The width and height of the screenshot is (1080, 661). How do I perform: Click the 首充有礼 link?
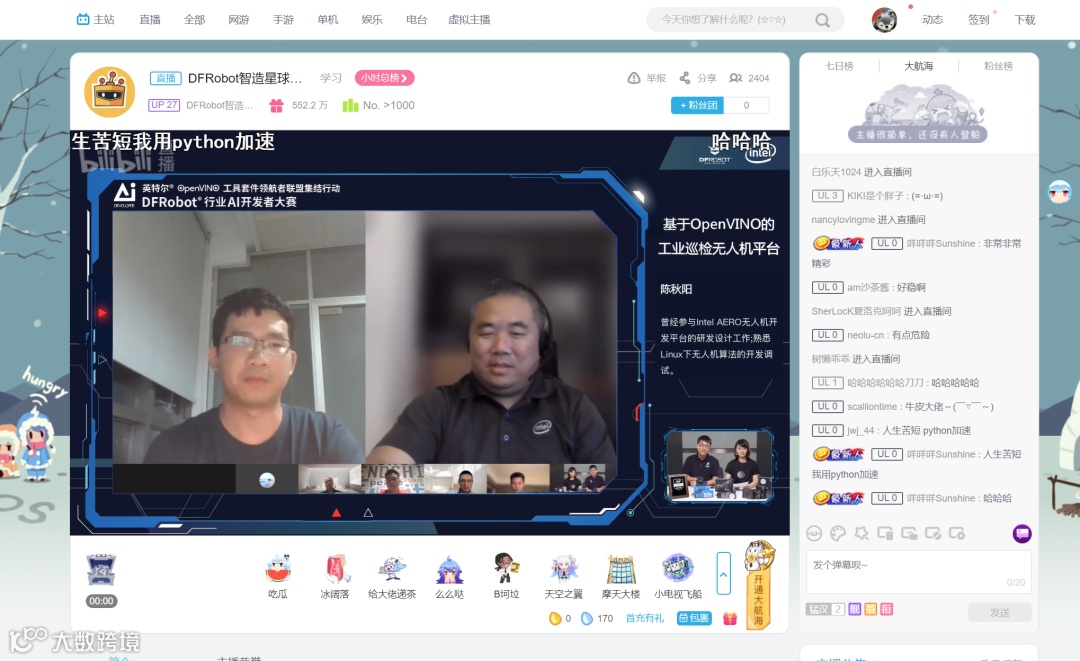pos(645,618)
